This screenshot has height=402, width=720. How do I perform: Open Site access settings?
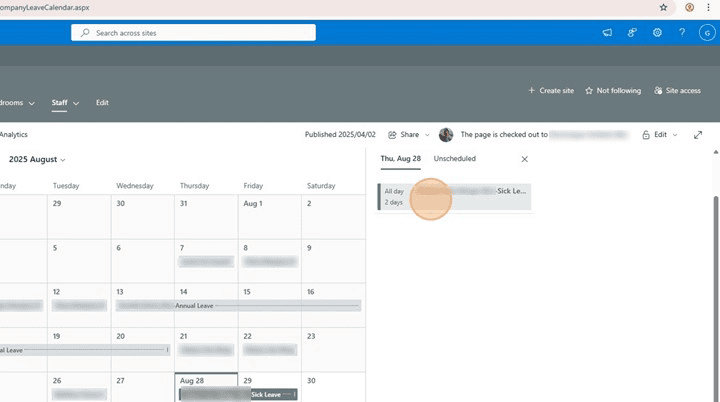(x=677, y=90)
